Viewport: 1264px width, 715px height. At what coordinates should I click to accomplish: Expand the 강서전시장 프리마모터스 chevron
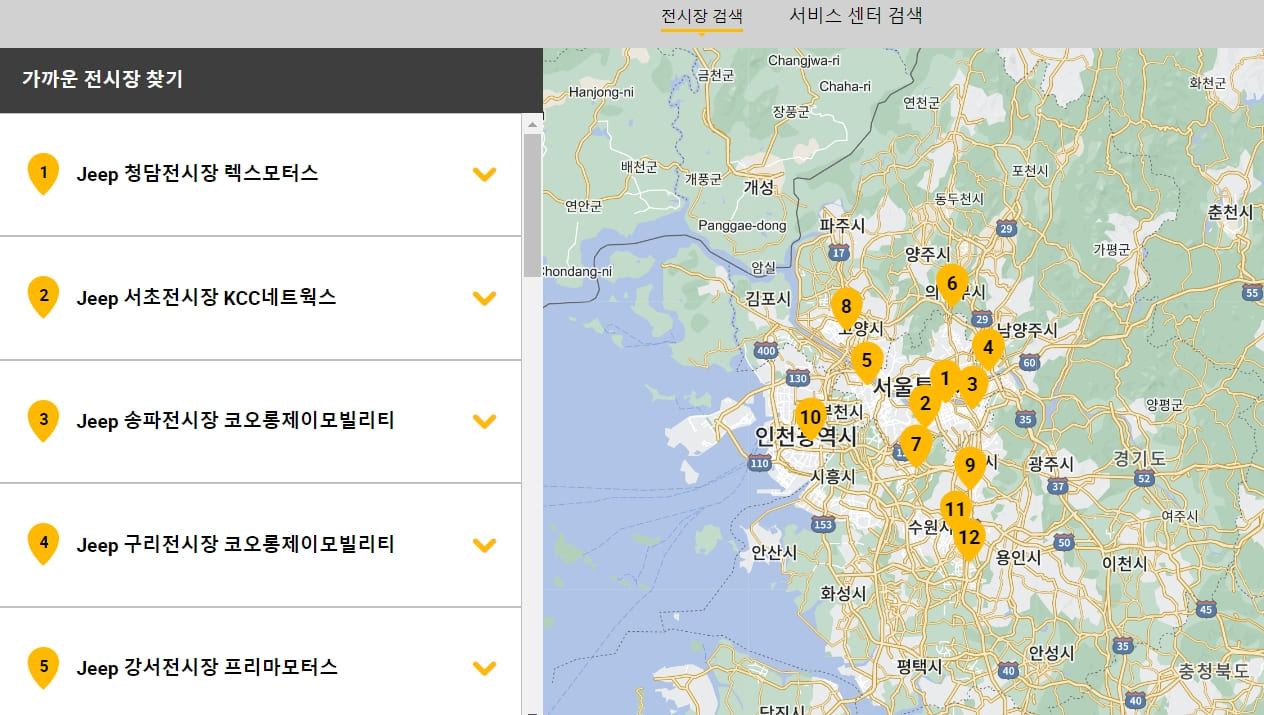[x=484, y=668]
